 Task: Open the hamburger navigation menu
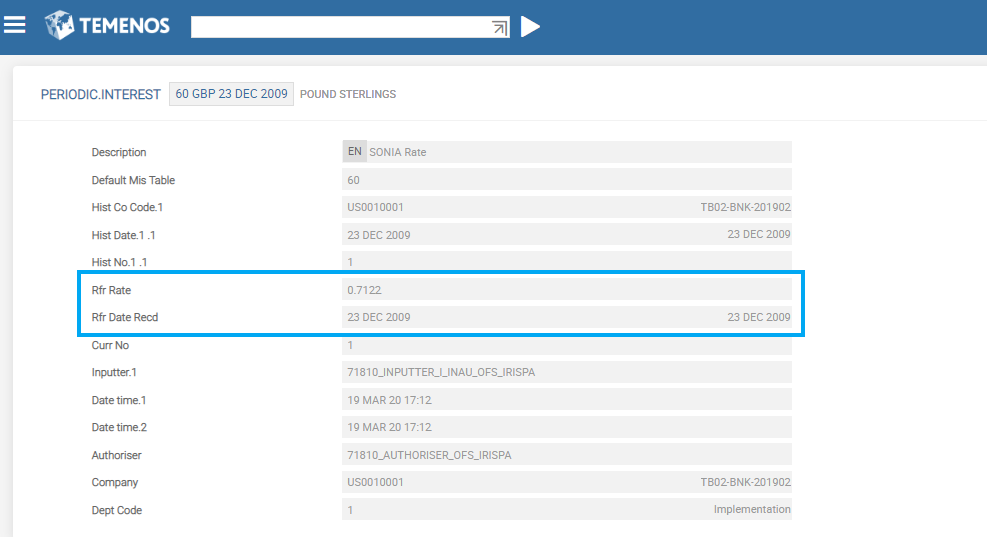coord(15,25)
